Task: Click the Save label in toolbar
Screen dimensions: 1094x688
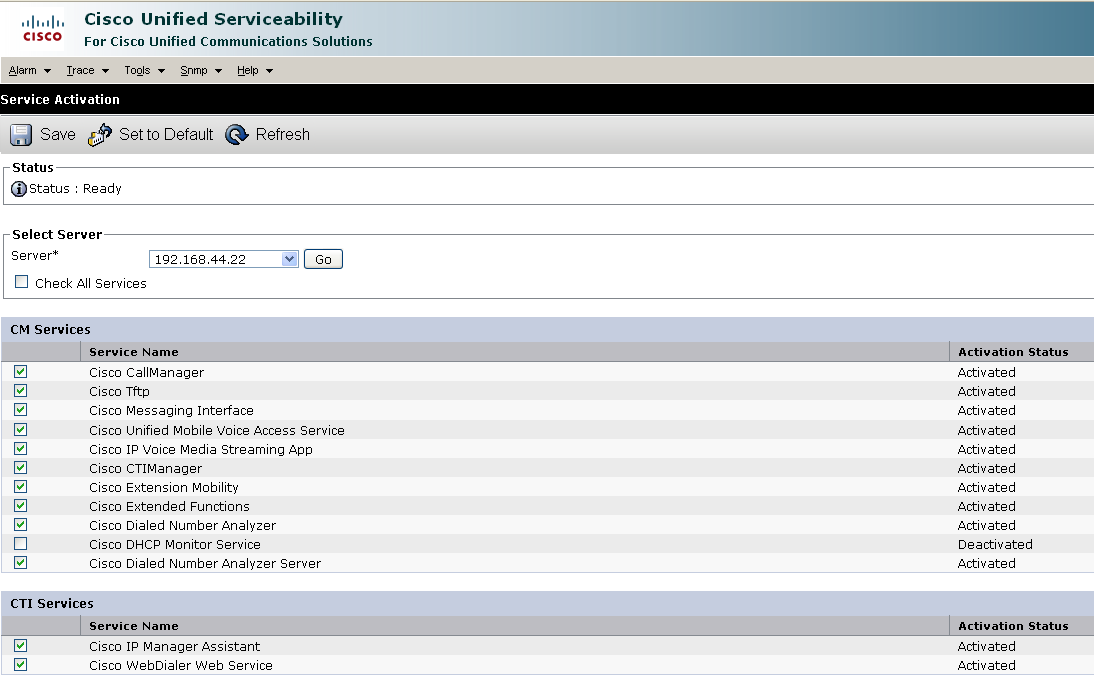Action: (x=58, y=134)
